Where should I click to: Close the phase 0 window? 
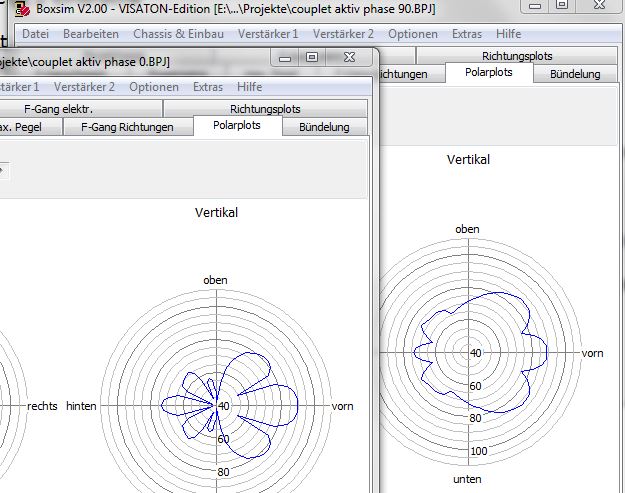pos(349,58)
